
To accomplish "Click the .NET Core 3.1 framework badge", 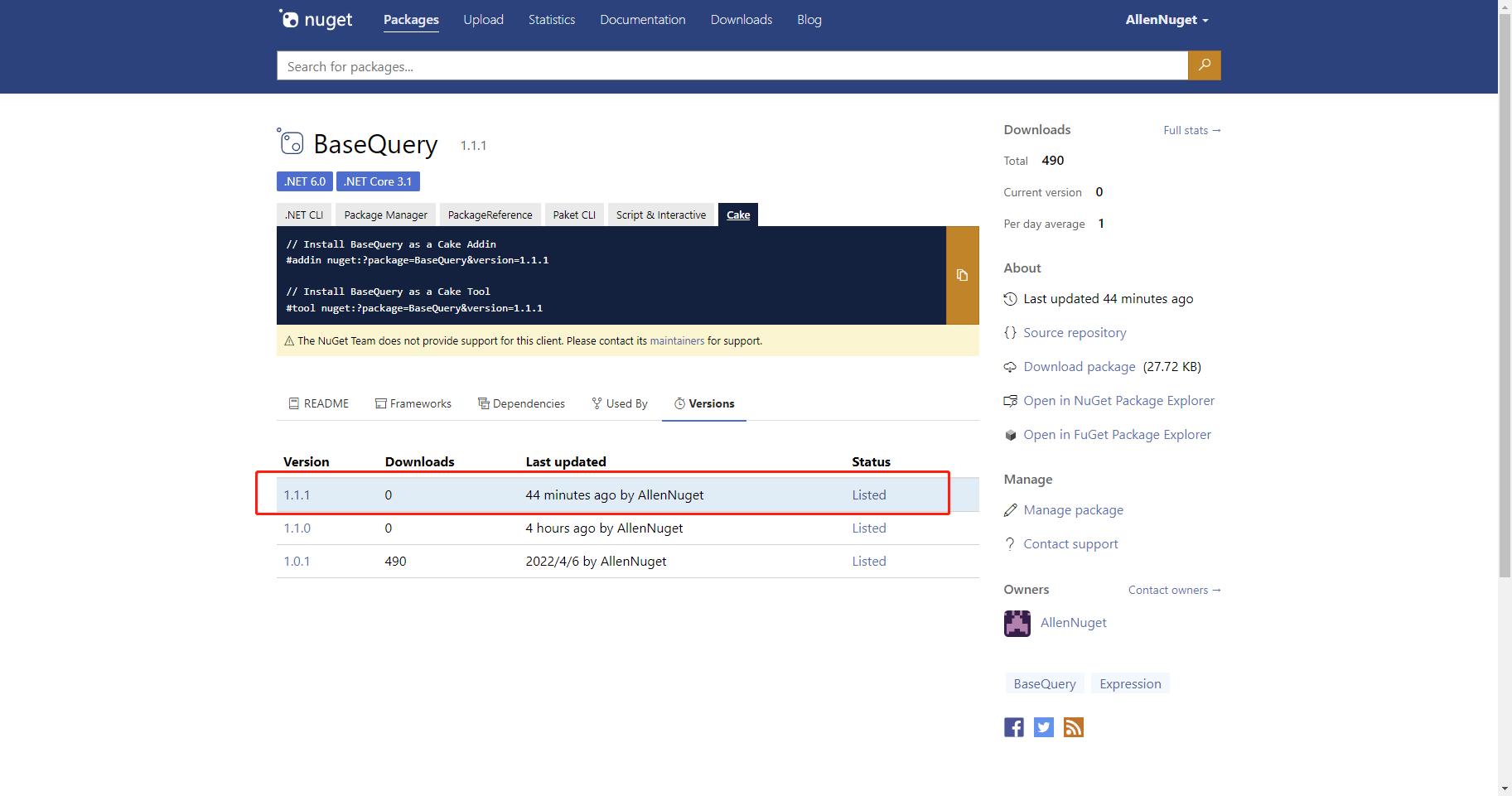I will coord(378,181).
